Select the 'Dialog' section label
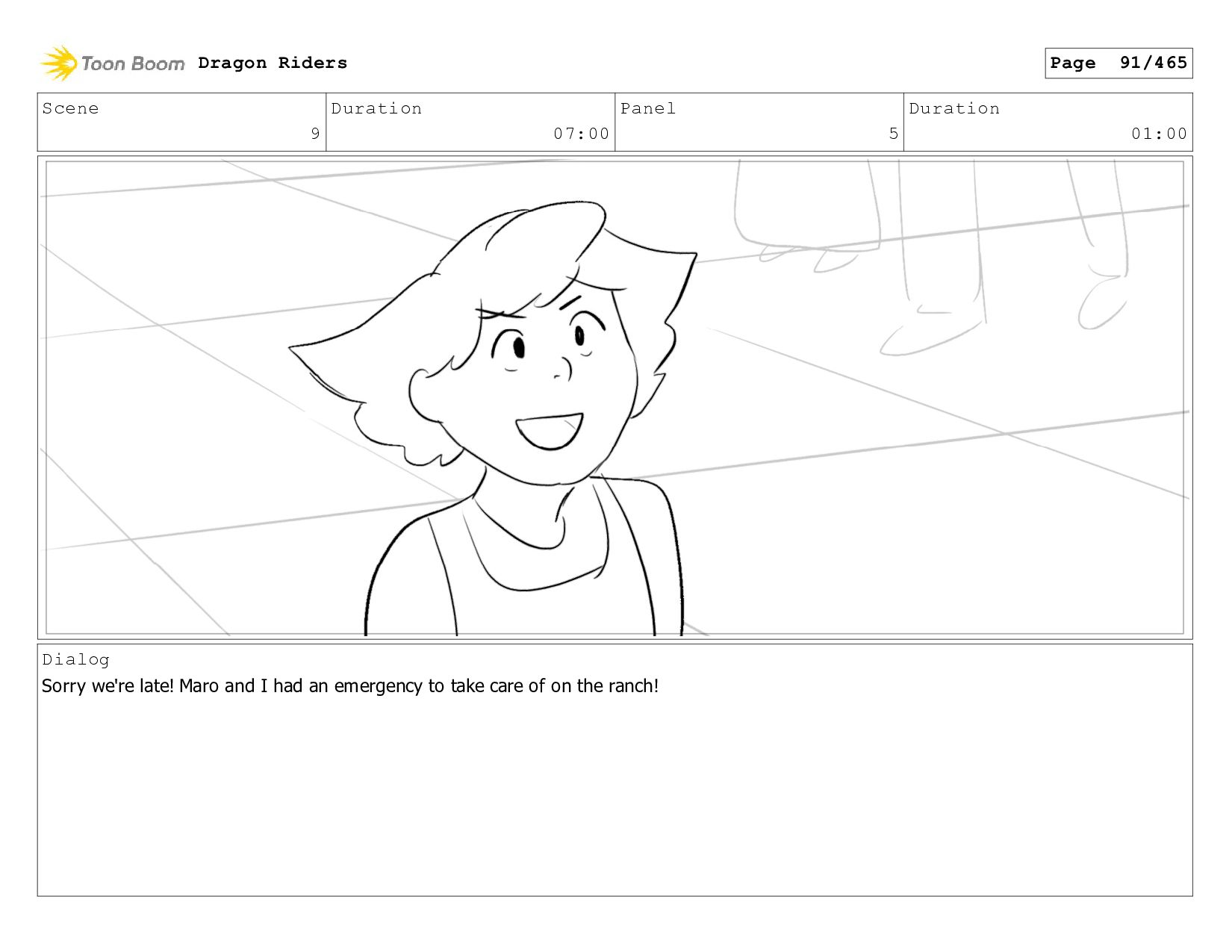 point(75,659)
